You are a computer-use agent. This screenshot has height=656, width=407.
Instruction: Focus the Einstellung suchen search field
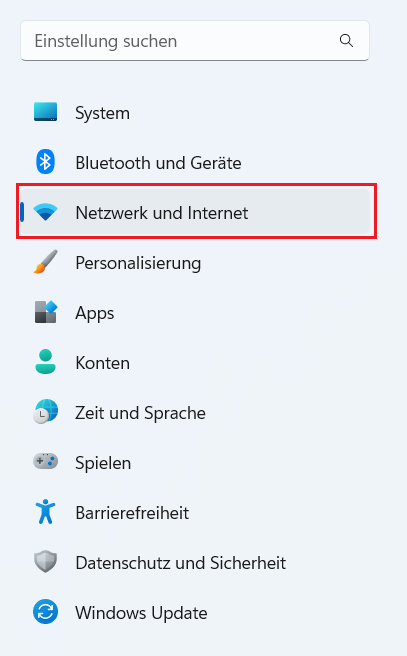coord(195,41)
